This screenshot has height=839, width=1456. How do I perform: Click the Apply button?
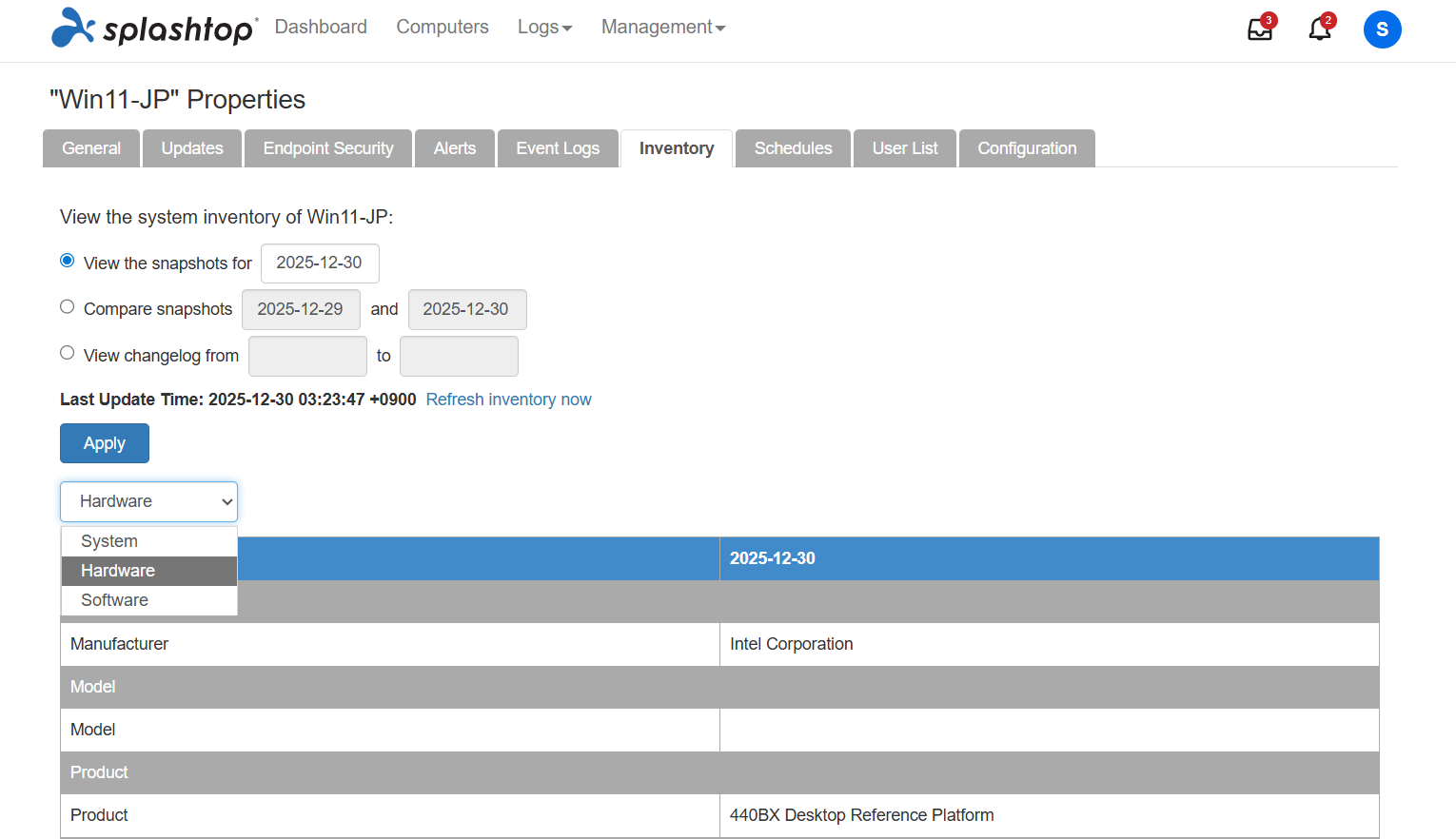tap(105, 443)
